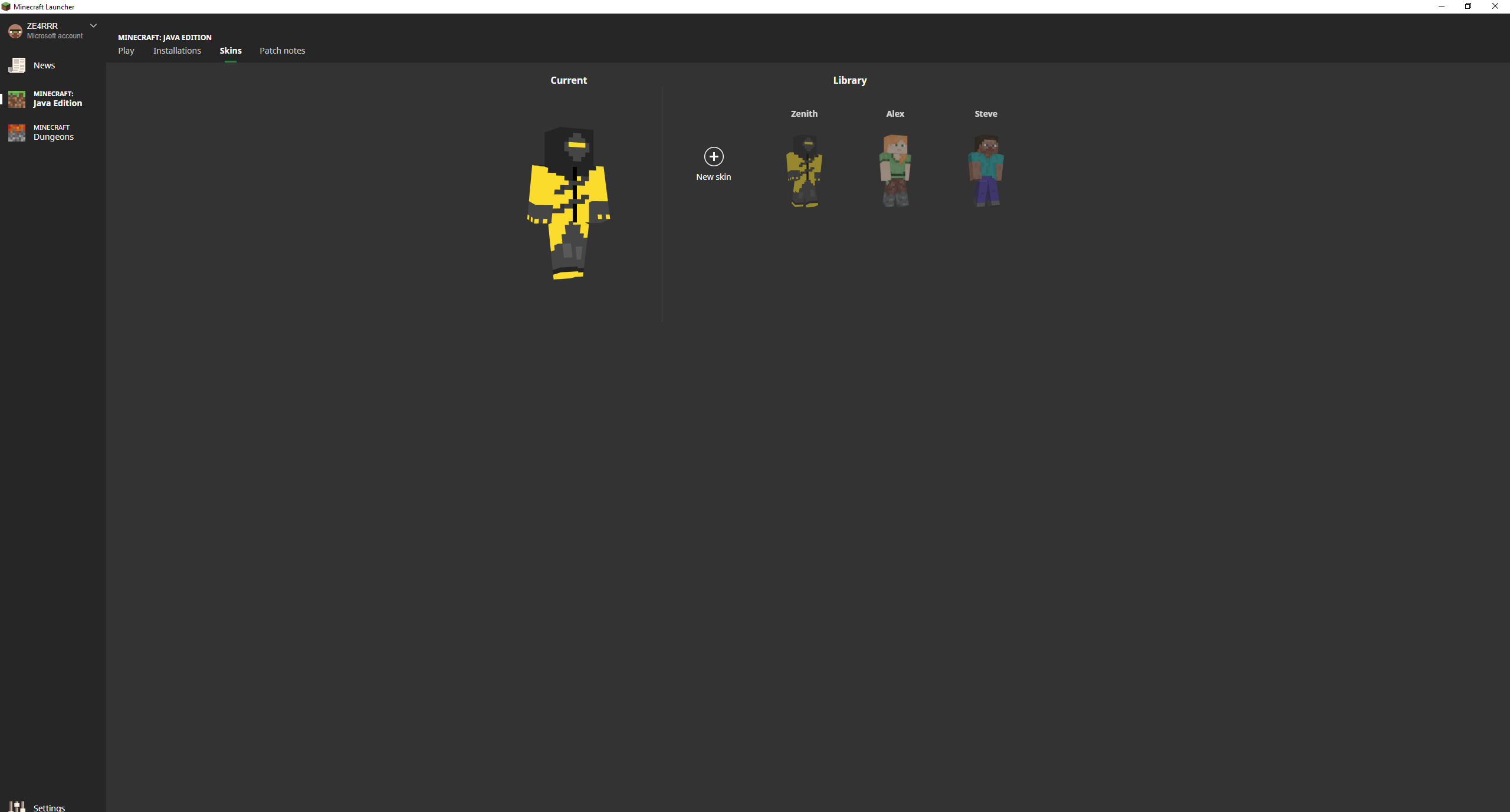Select the Zenith skin thumbnail
The height and width of the screenshot is (812, 1510).
pyautogui.click(x=805, y=171)
